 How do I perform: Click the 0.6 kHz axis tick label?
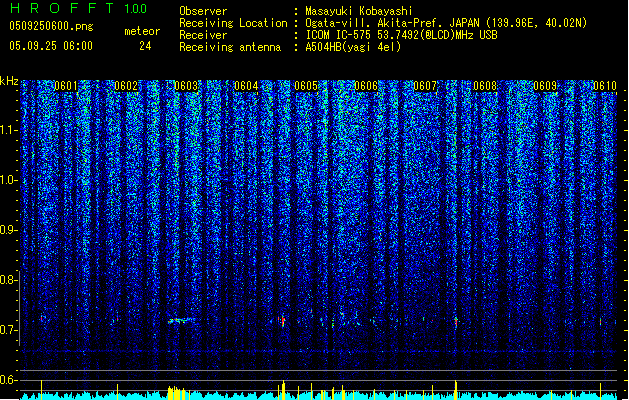click(x=8, y=380)
